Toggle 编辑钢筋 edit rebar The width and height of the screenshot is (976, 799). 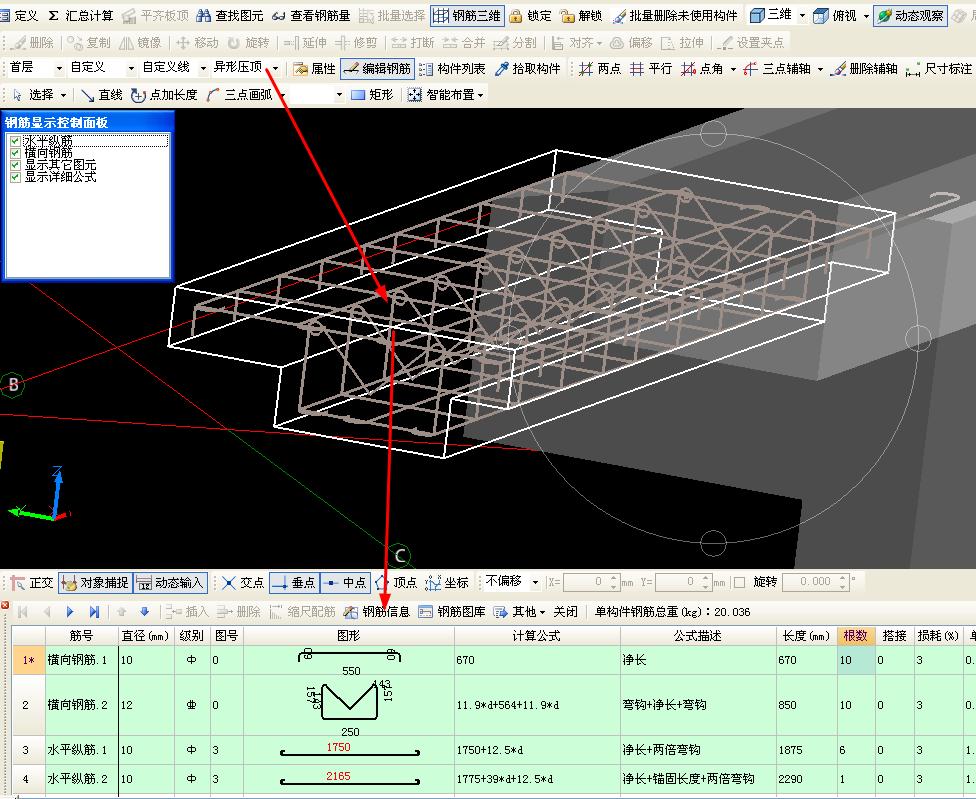tap(377, 68)
